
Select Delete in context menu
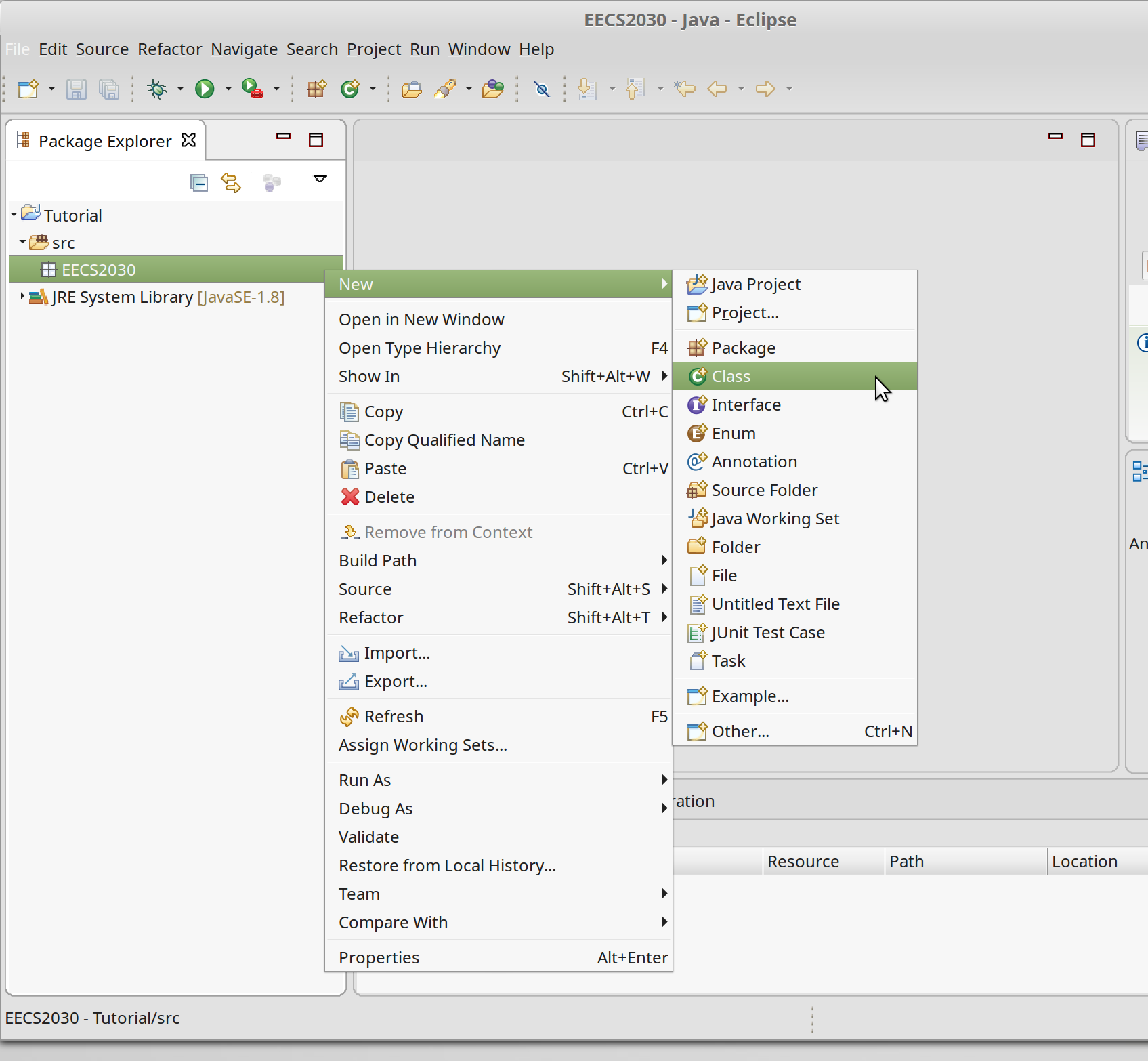pyautogui.click(x=499, y=497)
